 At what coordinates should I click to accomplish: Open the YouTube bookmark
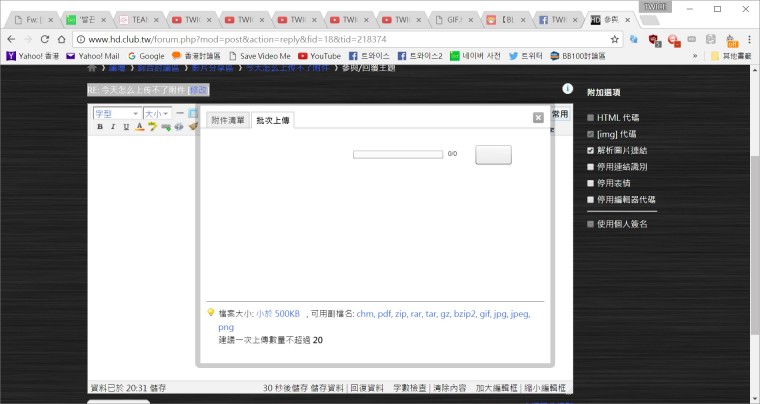319,56
